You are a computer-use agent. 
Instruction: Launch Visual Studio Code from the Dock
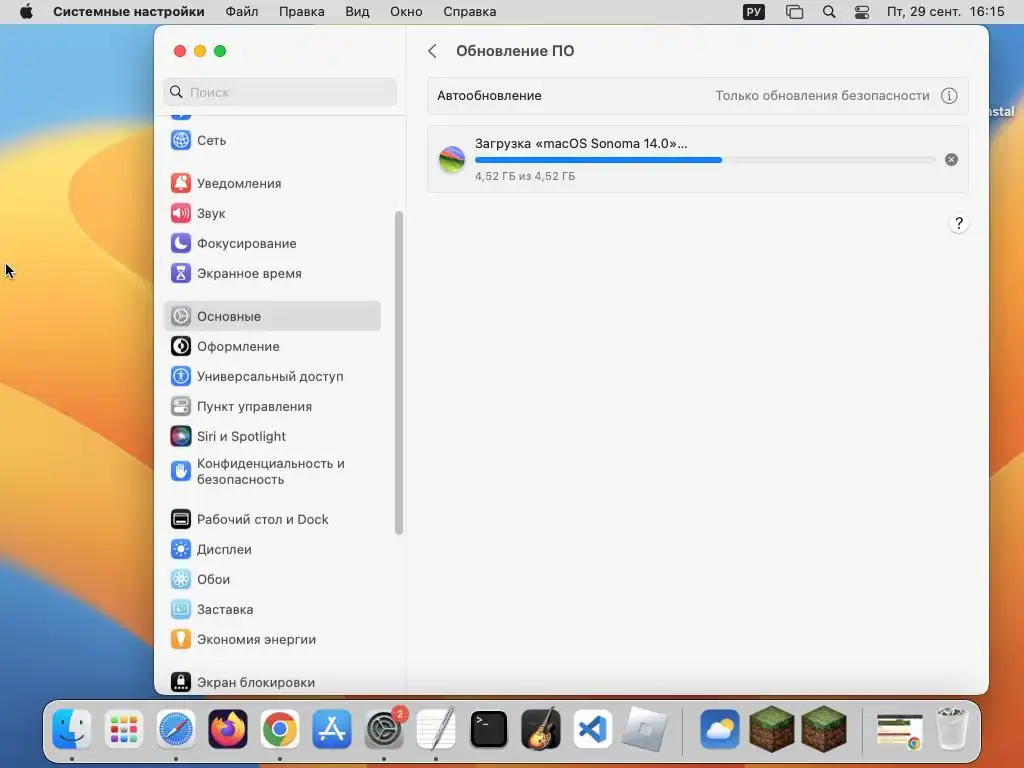pyautogui.click(x=592, y=729)
